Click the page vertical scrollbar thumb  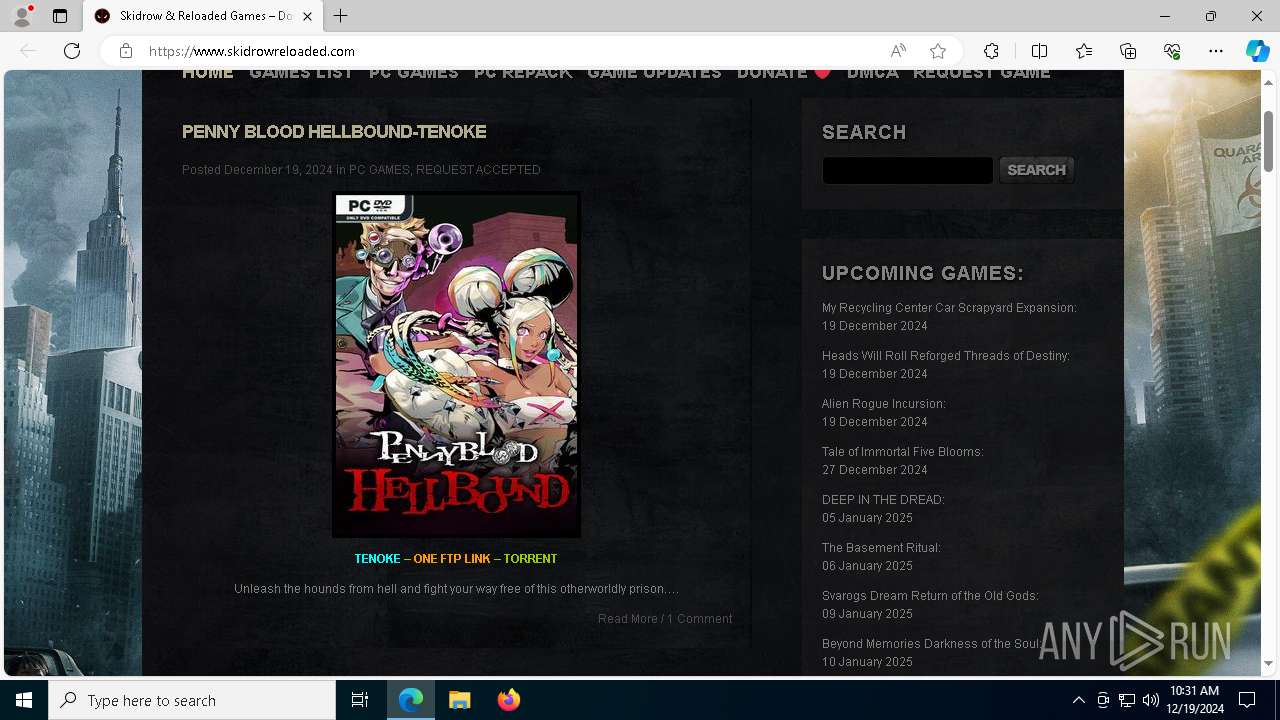1269,140
